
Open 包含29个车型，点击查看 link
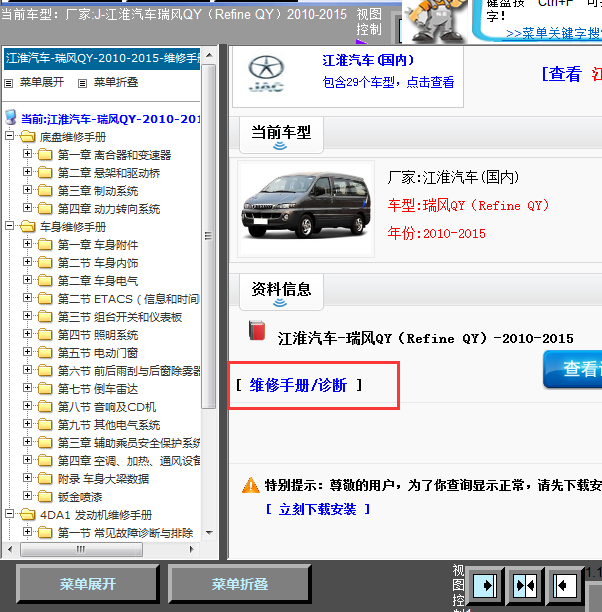point(388,82)
